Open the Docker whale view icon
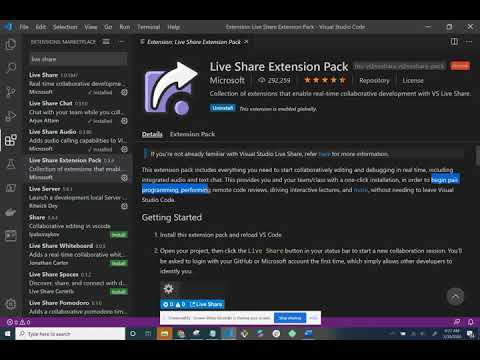Screen dimensions: 480x360 (11, 212)
